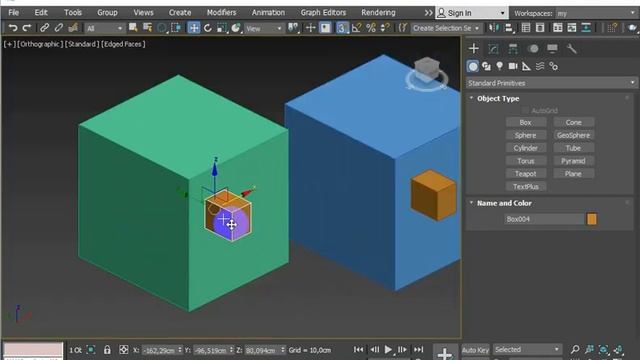Select and Link tool

[44, 28]
